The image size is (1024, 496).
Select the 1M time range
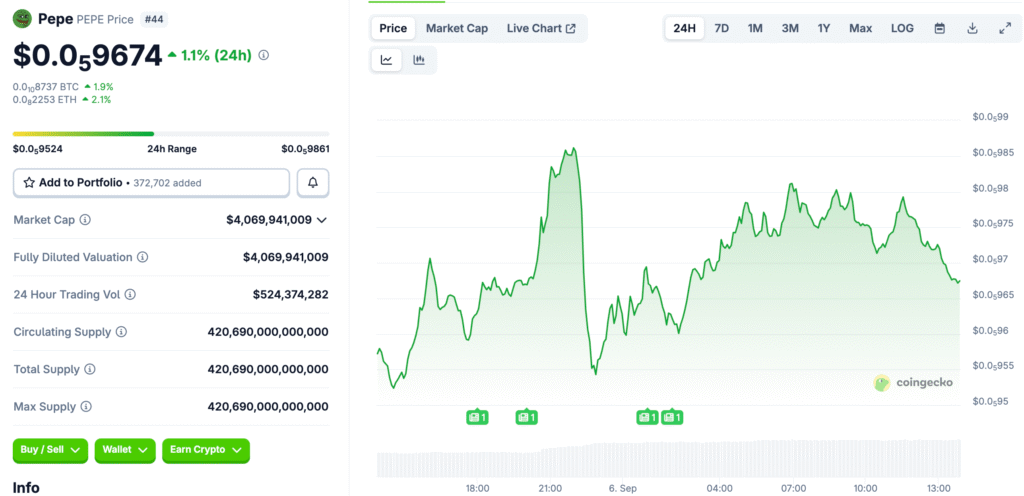click(755, 28)
